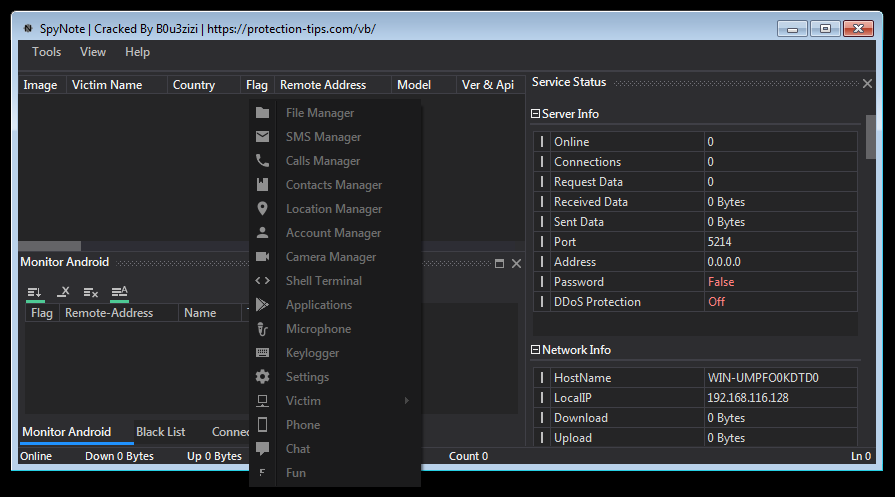Image resolution: width=895 pixels, height=497 pixels.
Task: Click the Chat speech bubble icon
Action: [262, 449]
